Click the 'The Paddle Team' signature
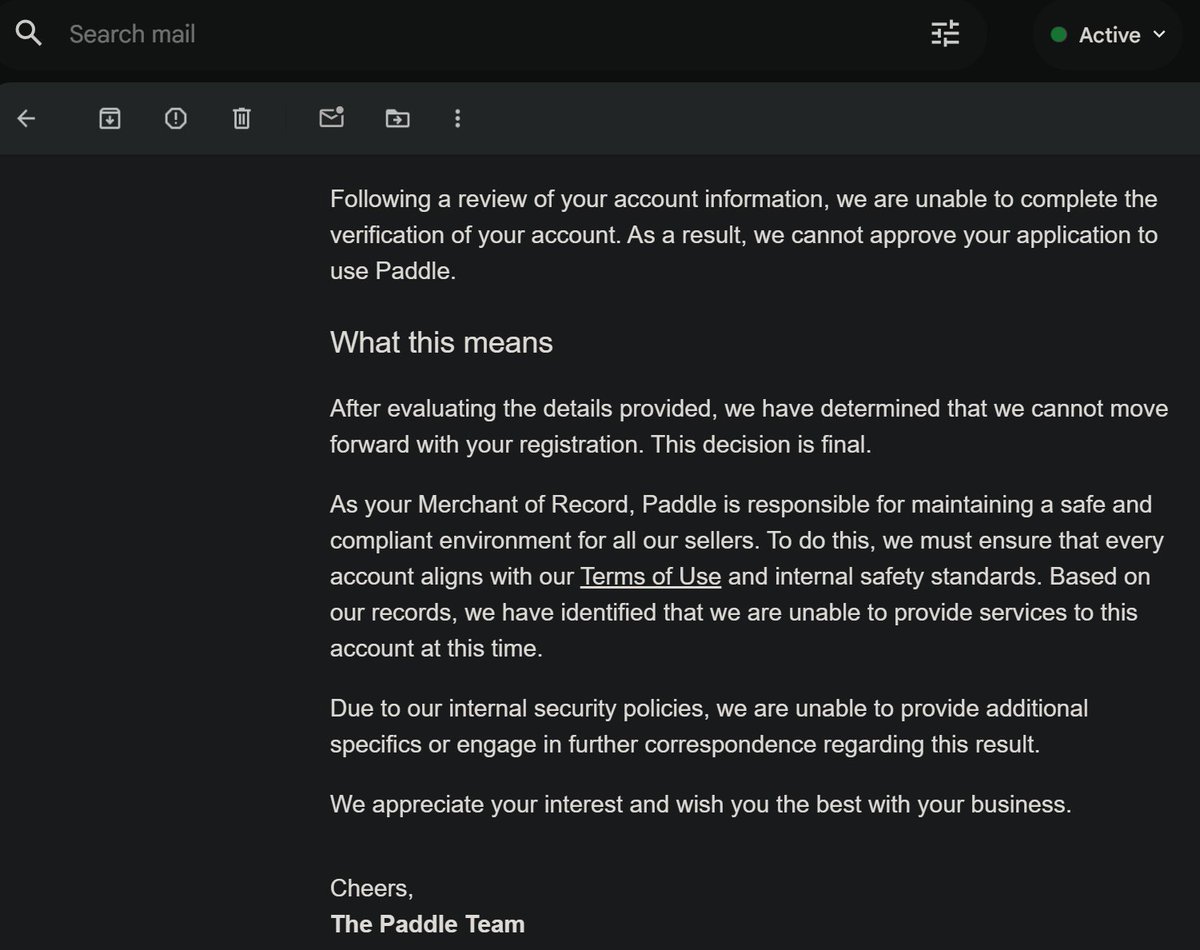The width and height of the screenshot is (1200, 950). point(427,924)
